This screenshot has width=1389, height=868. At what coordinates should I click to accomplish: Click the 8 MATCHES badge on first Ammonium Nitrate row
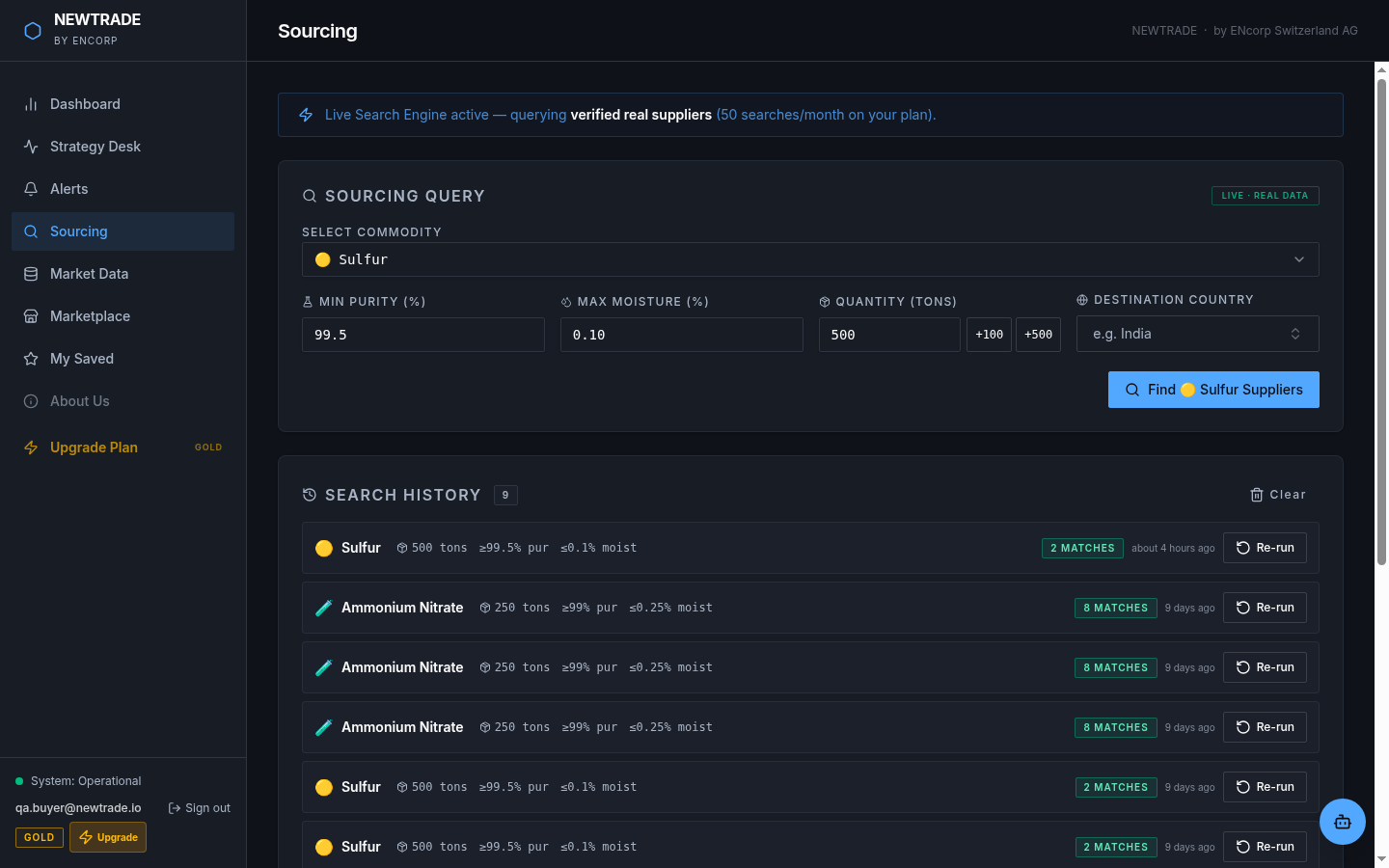coord(1115,608)
